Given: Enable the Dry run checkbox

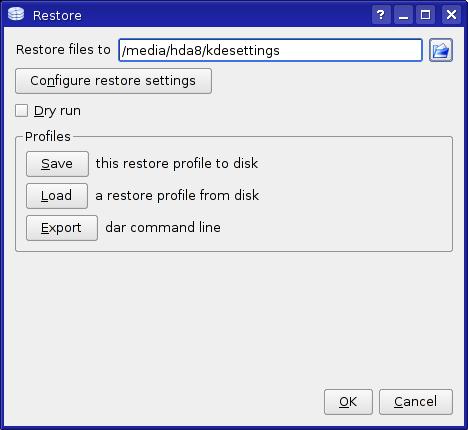Looking at the screenshot, I should tap(21, 110).
